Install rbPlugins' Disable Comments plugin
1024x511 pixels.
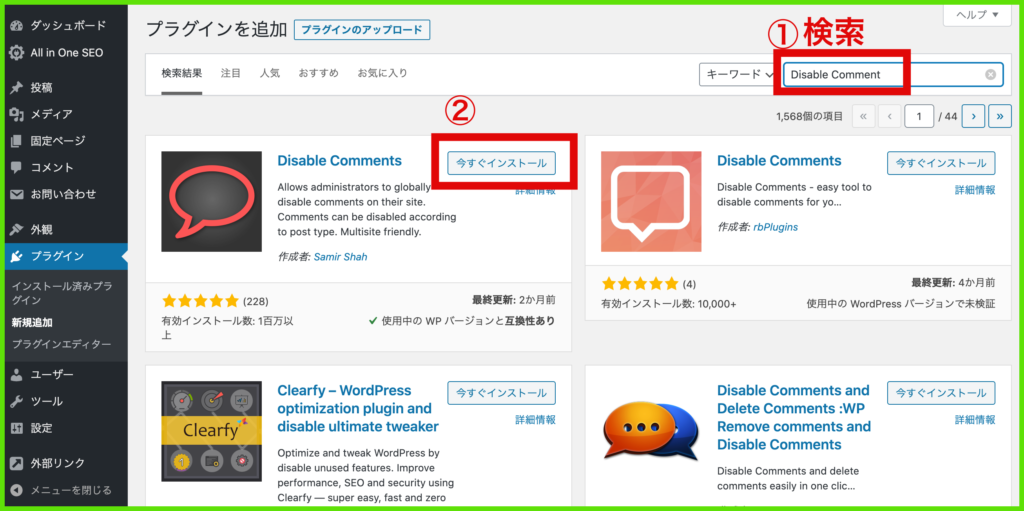click(941, 163)
